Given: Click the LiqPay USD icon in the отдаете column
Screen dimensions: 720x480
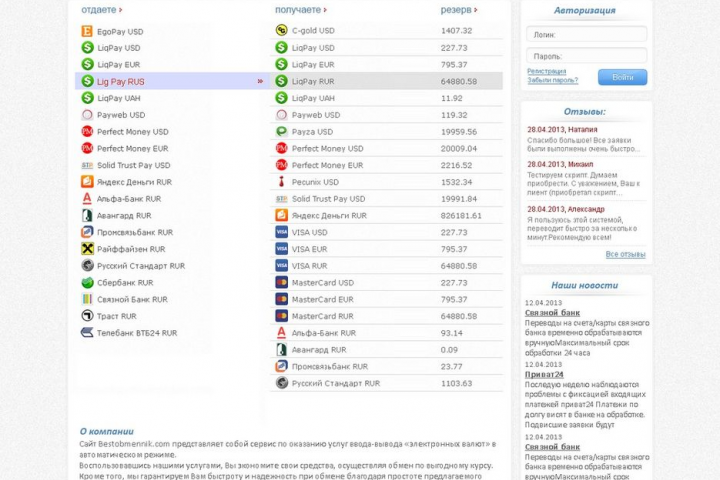Looking at the screenshot, I should click(87, 48).
